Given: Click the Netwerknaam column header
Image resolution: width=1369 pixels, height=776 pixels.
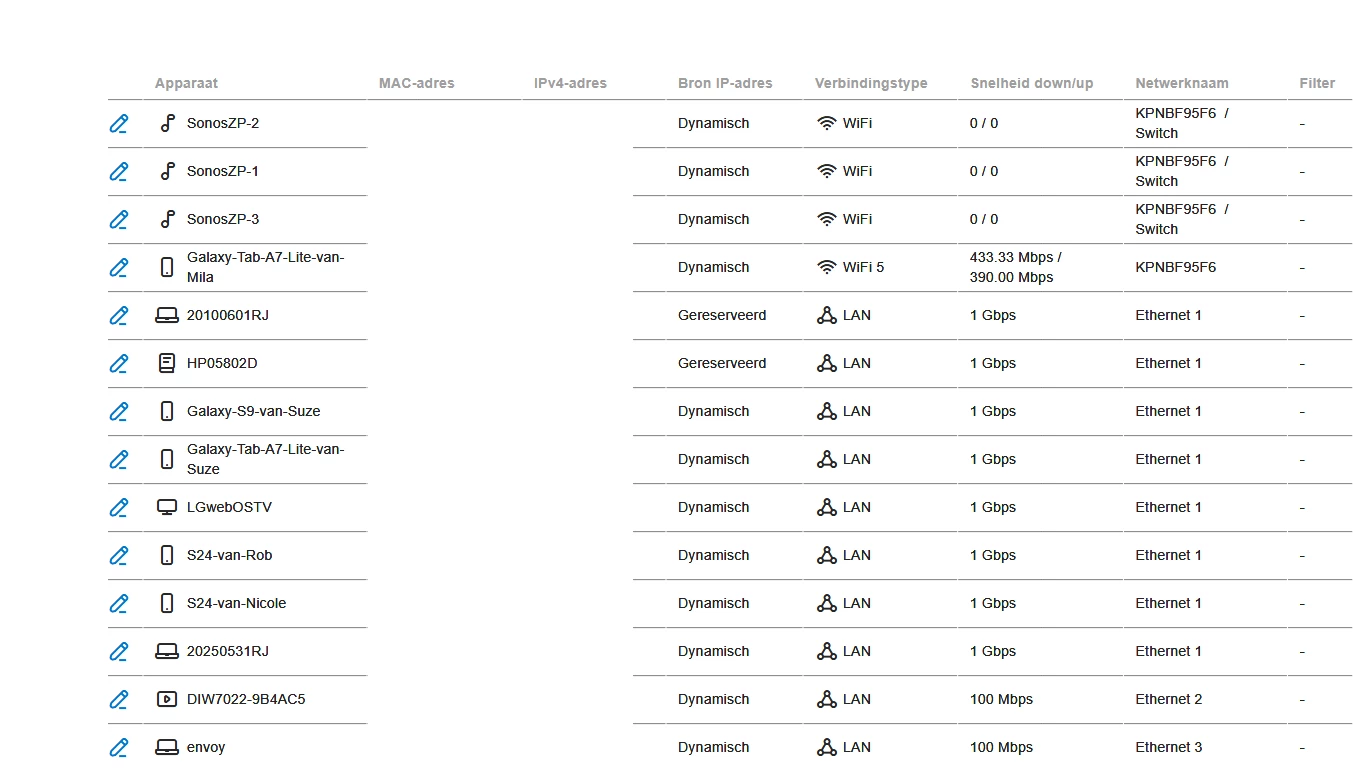Looking at the screenshot, I should (x=1182, y=84).
